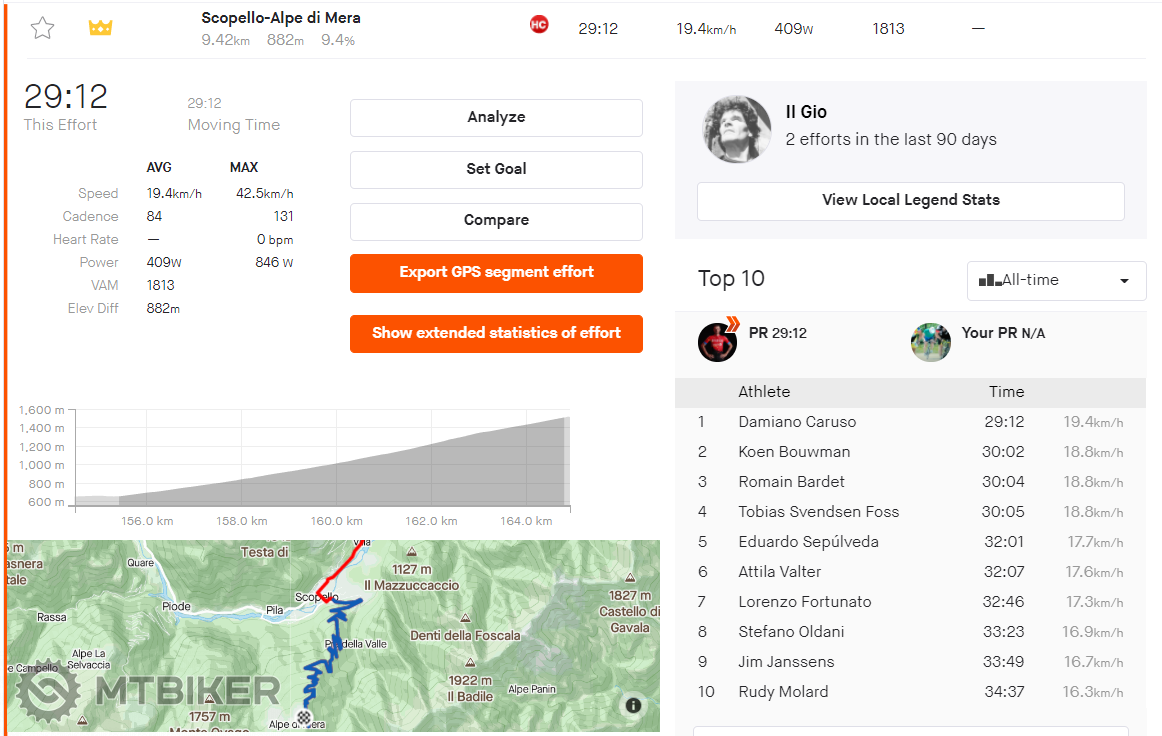This screenshot has width=1162, height=736.
Task: Open the Scopello-Alpe di Mera segment title
Action: [x=281, y=18]
